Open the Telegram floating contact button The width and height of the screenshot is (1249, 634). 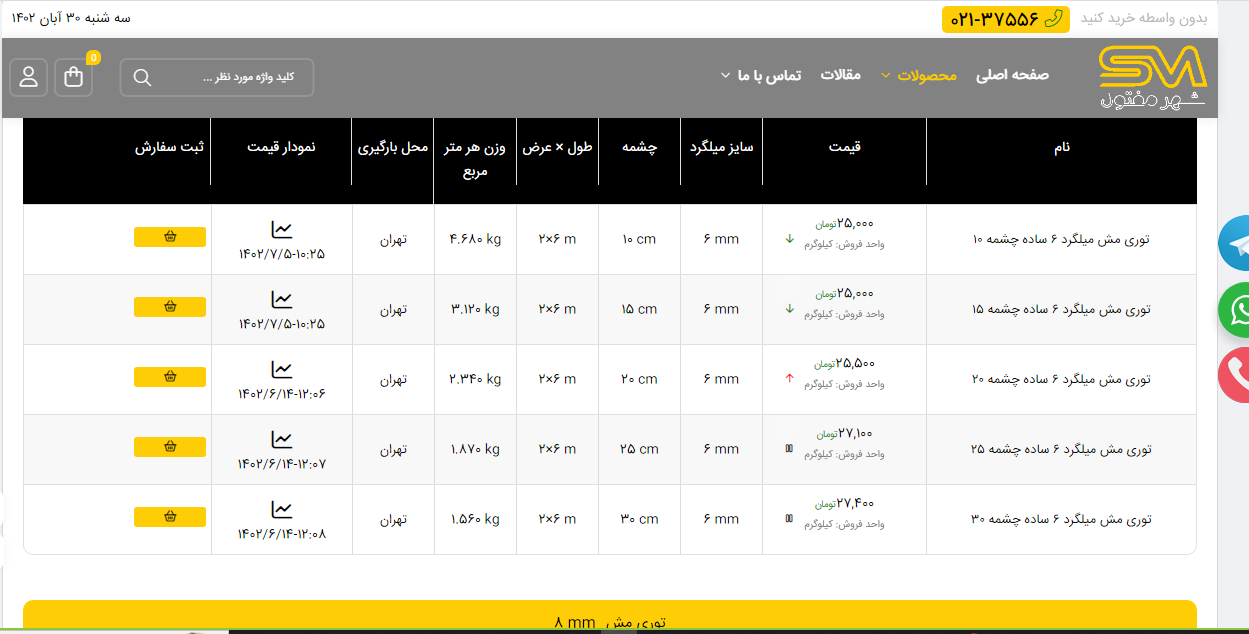[x=1236, y=242]
